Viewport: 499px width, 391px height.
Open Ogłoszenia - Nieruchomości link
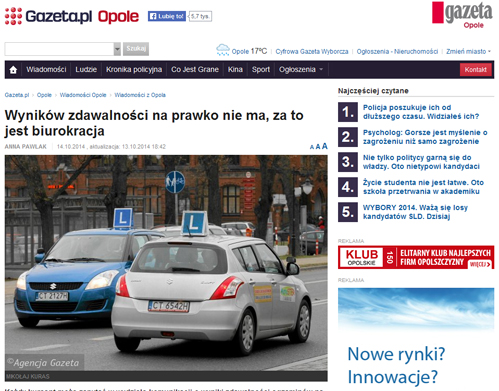click(397, 51)
